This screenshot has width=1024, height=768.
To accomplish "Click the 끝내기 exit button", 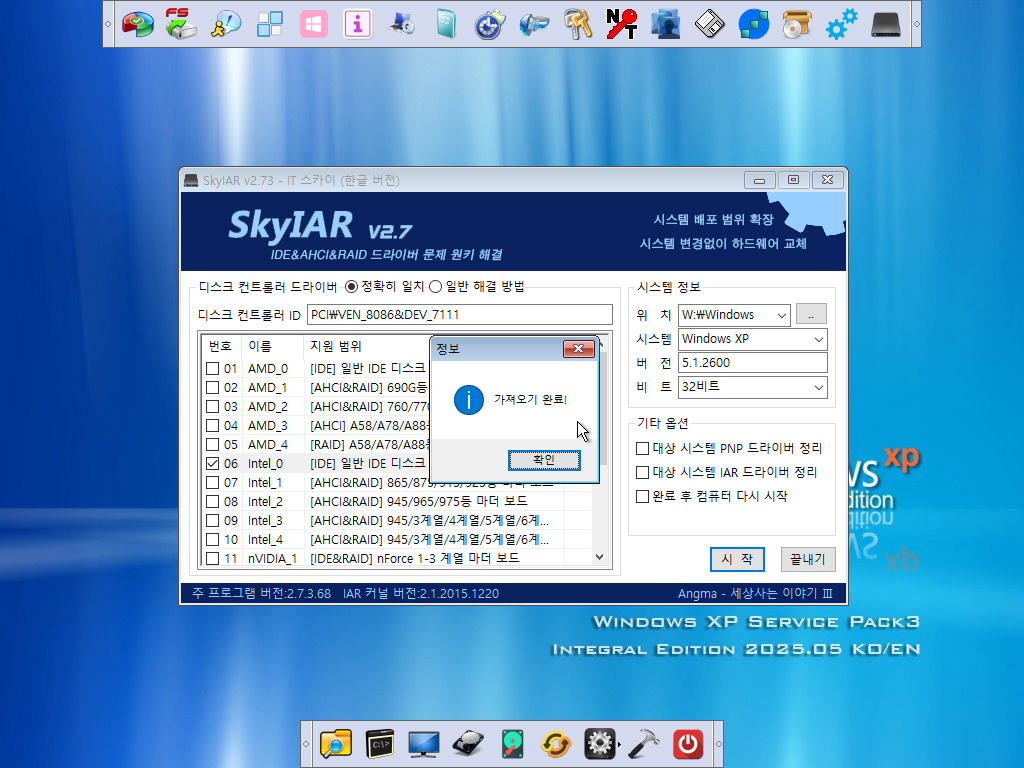I will [808, 559].
